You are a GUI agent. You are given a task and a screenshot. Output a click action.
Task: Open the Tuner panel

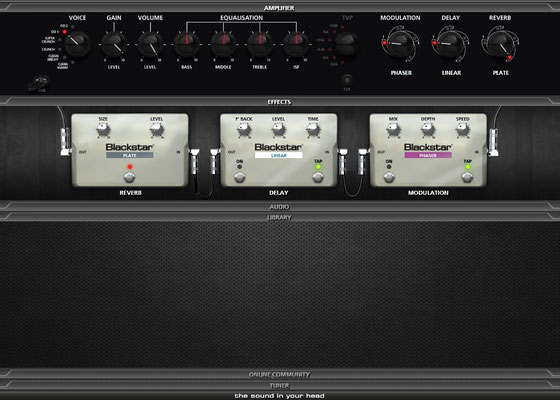(280, 385)
